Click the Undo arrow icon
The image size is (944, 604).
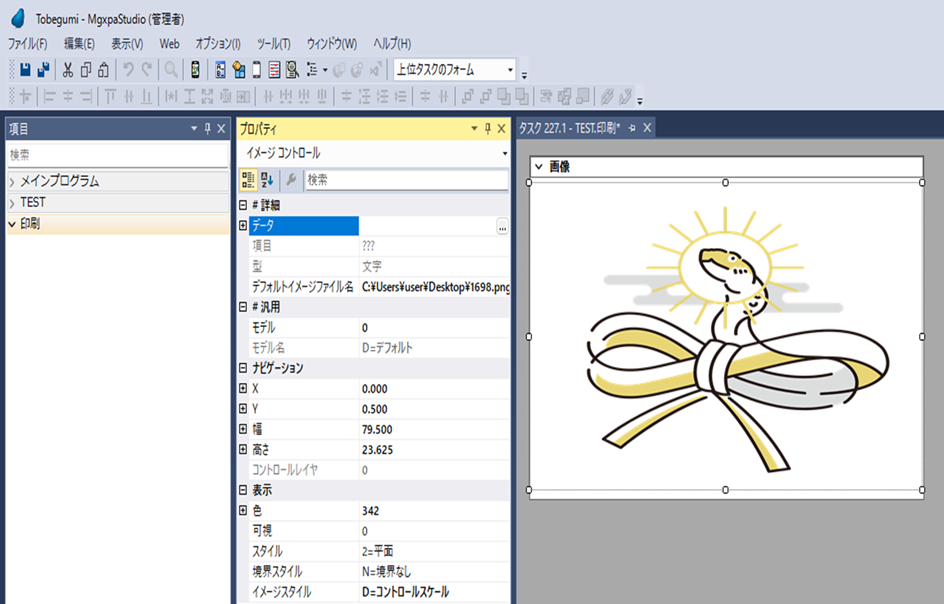(x=128, y=70)
